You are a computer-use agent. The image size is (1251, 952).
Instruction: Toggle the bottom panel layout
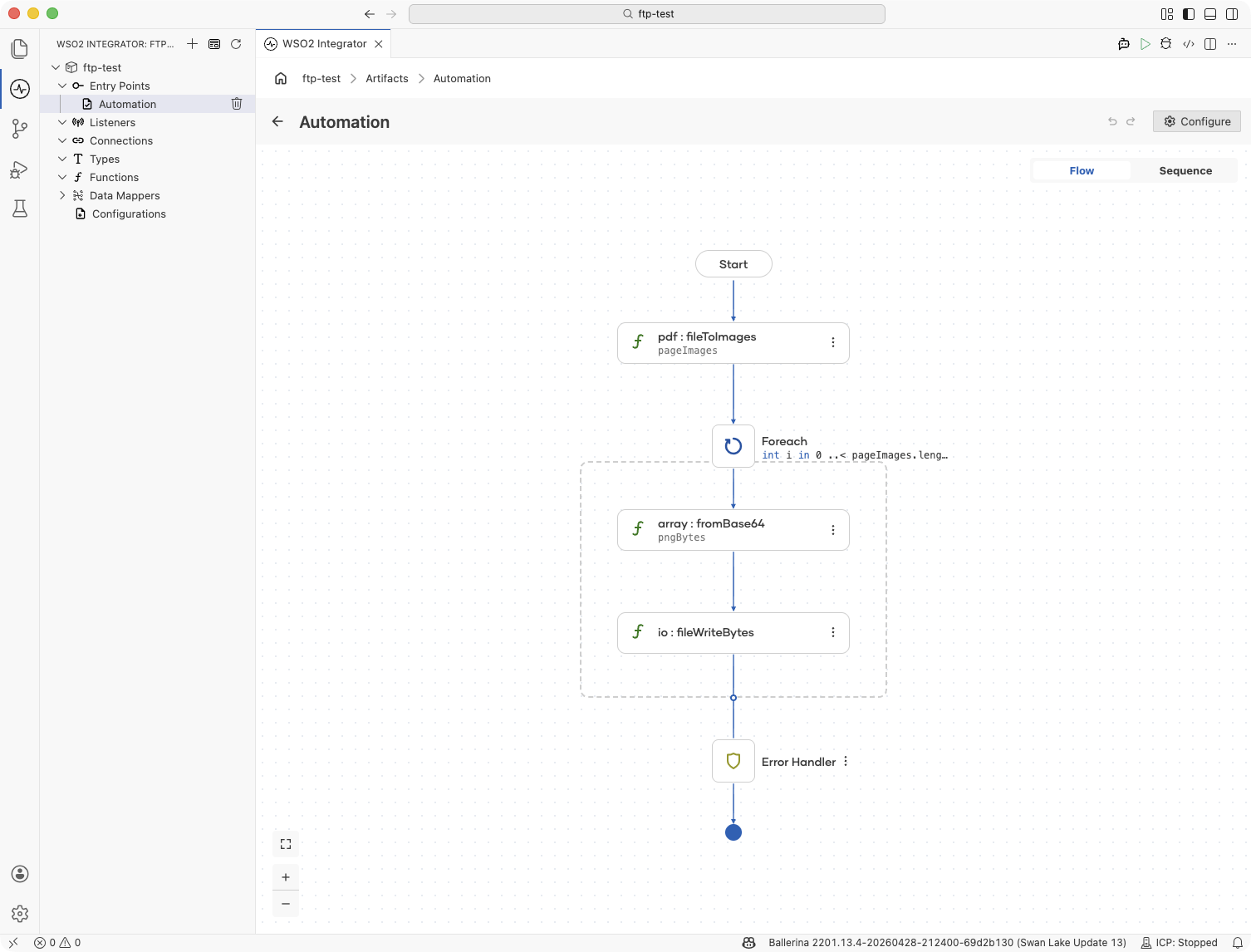(x=1210, y=14)
